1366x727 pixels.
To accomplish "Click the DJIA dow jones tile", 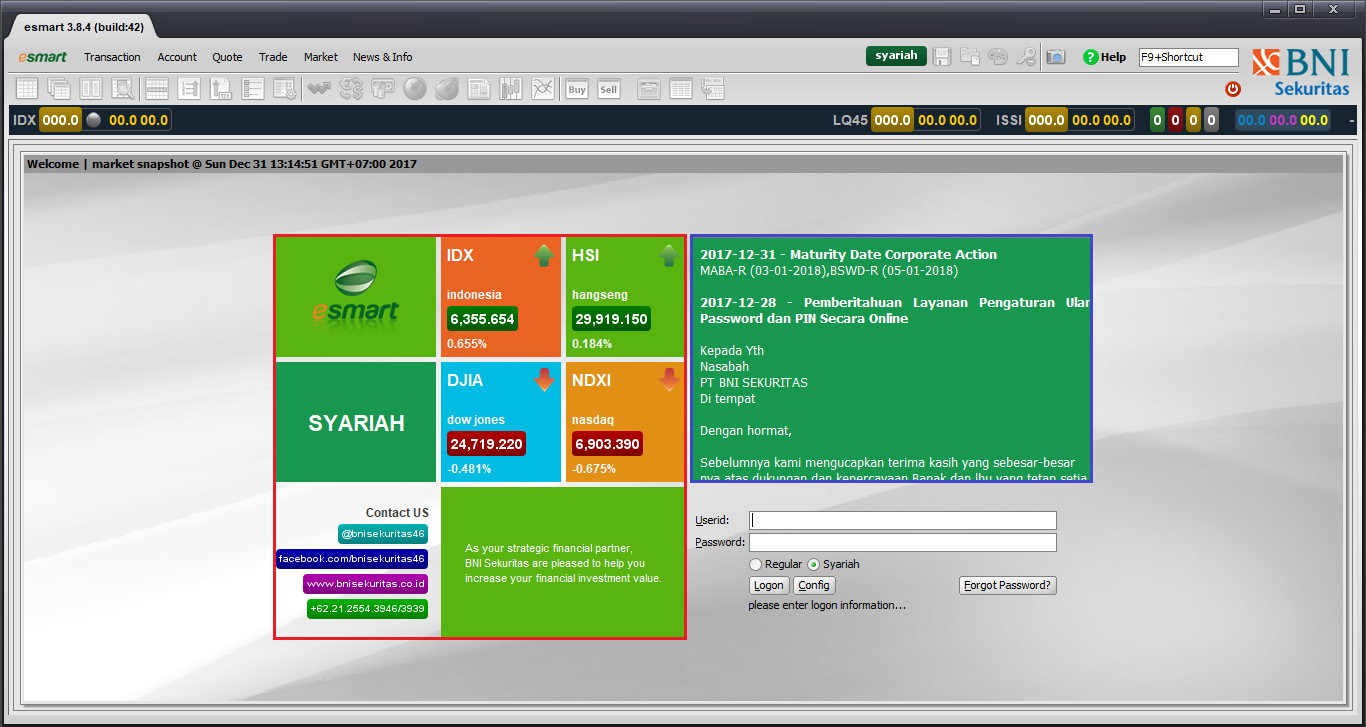I will (x=501, y=422).
